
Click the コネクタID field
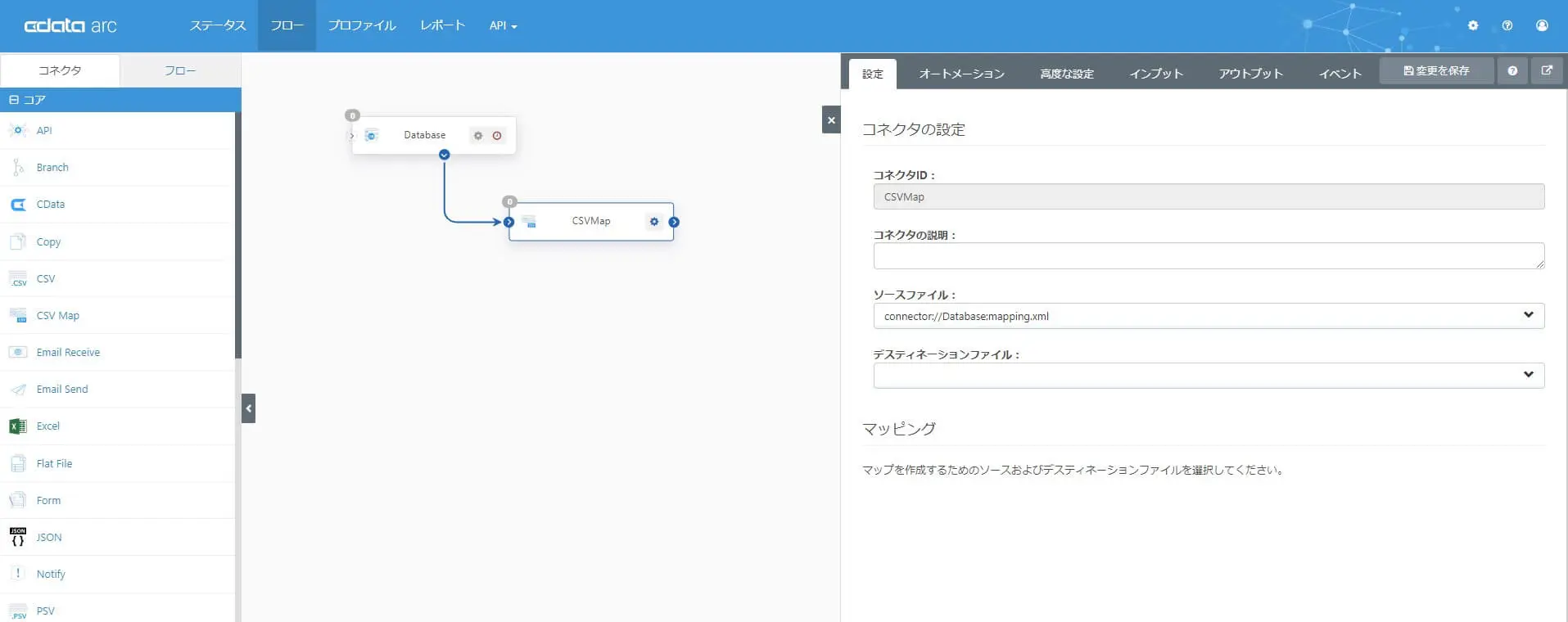click(1209, 196)
